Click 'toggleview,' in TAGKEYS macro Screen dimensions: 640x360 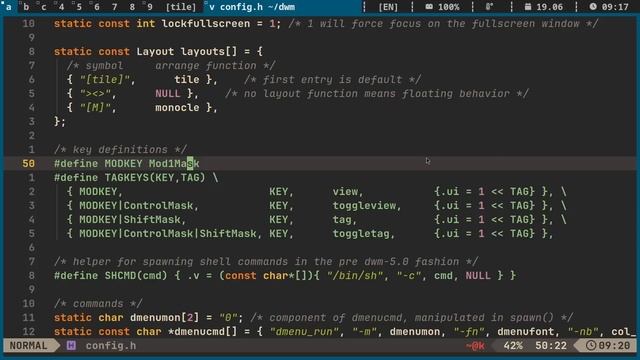(367, 206)
